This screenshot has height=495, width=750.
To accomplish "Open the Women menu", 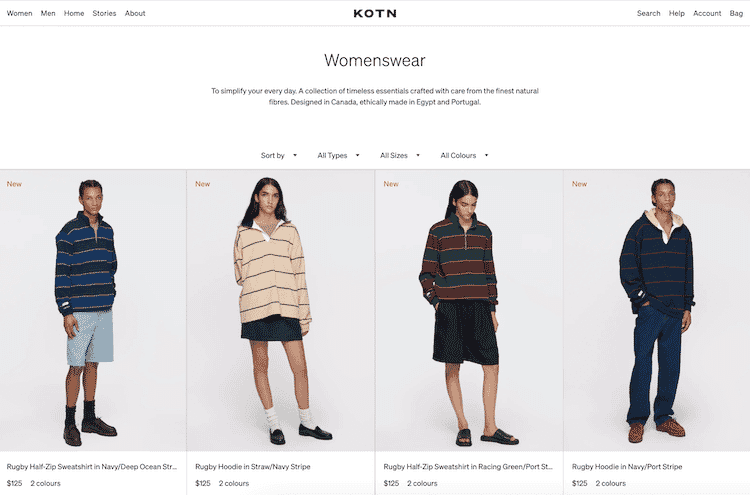I will [20, 13].
